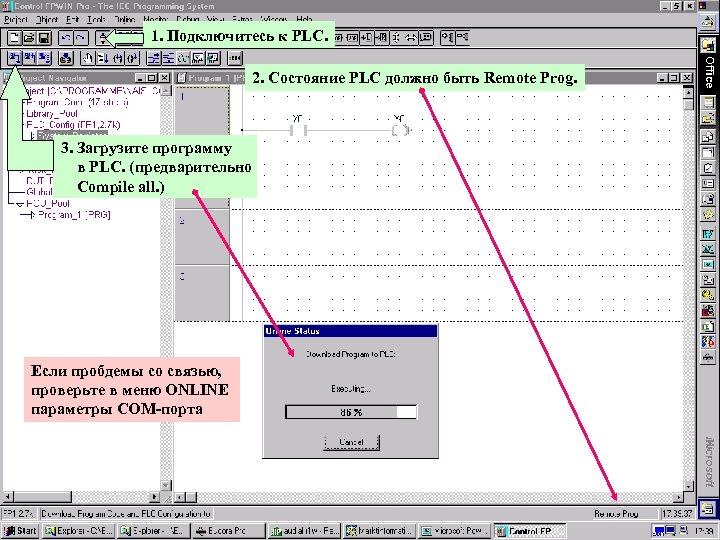Click the Open project folder icon
The height and width of the screenshot is (540, 720).
29,37
